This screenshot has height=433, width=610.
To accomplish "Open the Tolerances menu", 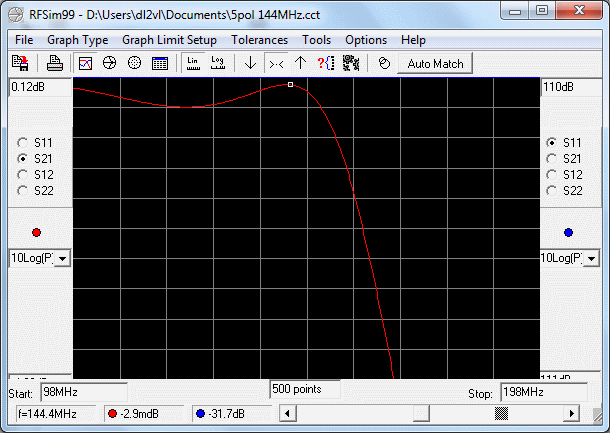I will point(259,40).
